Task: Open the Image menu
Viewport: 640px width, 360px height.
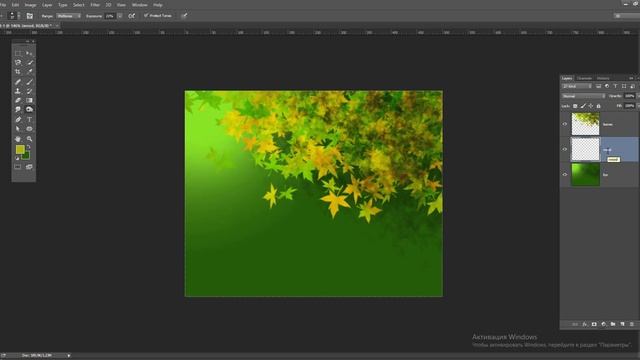Action: pyautogui.click(x=31, y=5)
